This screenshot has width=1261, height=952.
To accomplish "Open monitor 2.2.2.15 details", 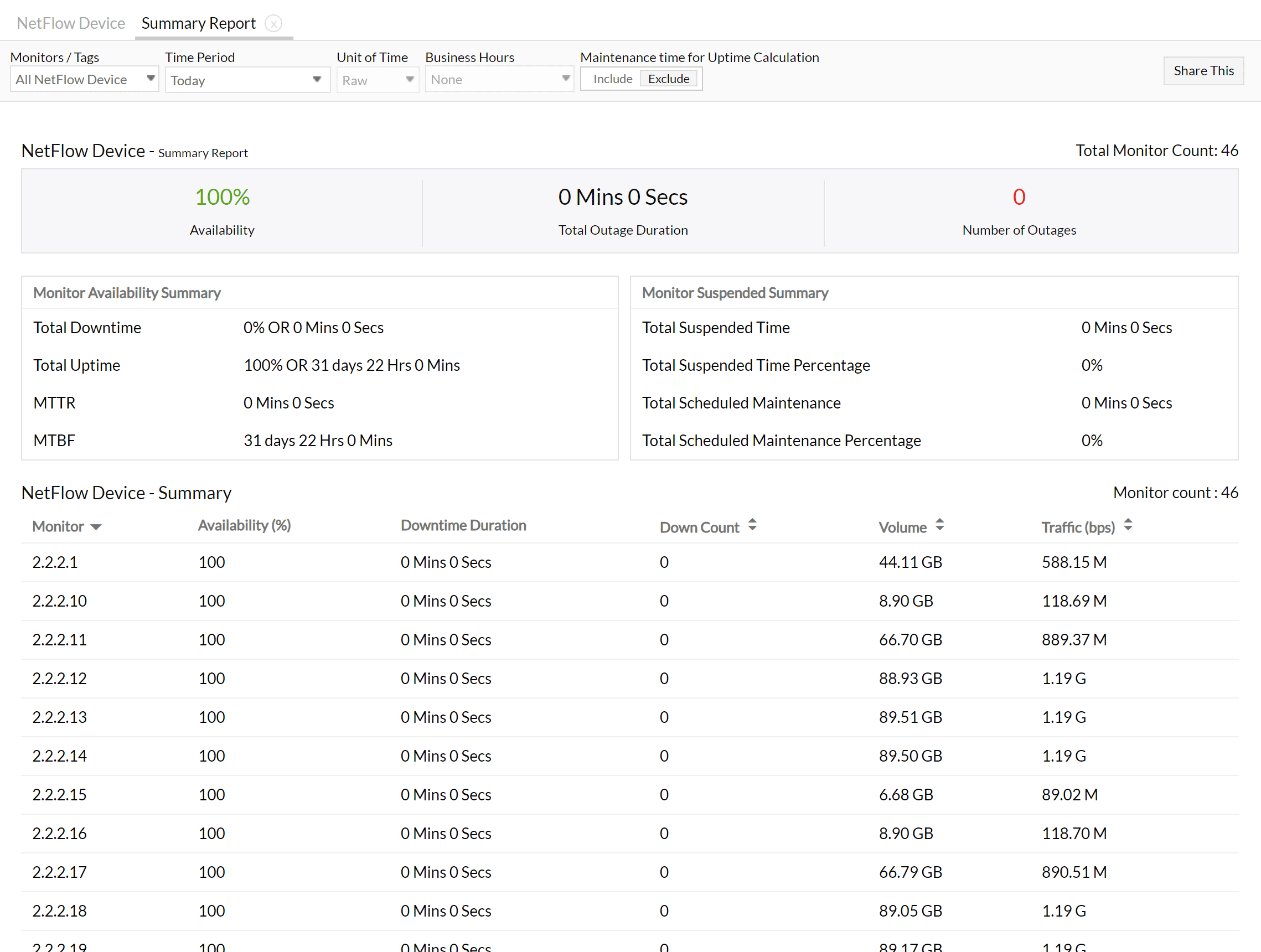I will pos(59,794).
